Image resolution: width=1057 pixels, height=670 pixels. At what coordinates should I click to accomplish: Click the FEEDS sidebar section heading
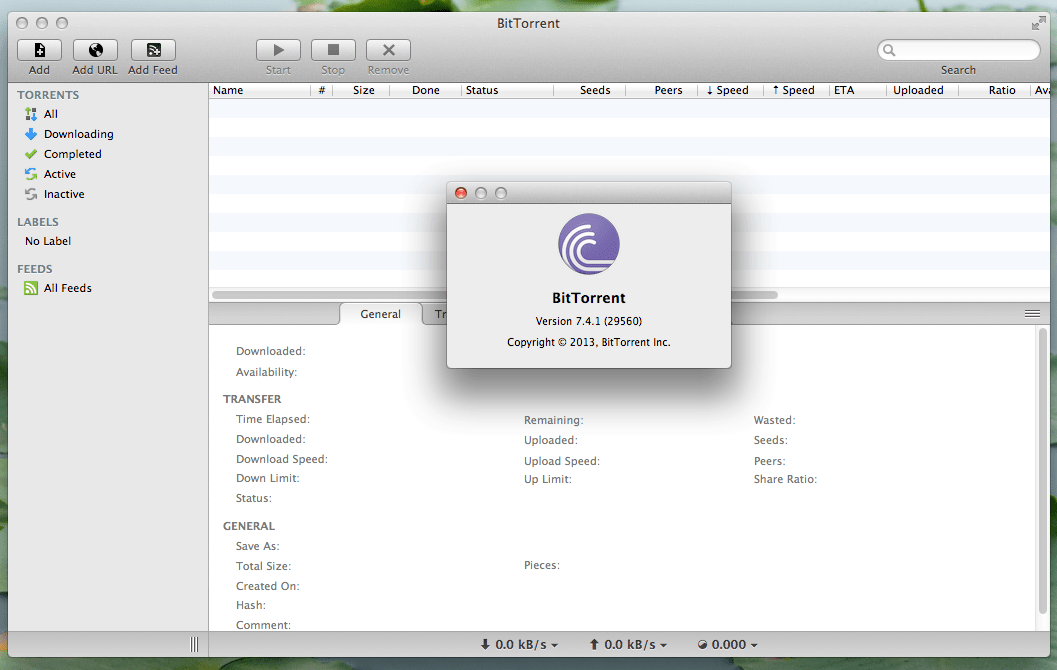[35, 269]
